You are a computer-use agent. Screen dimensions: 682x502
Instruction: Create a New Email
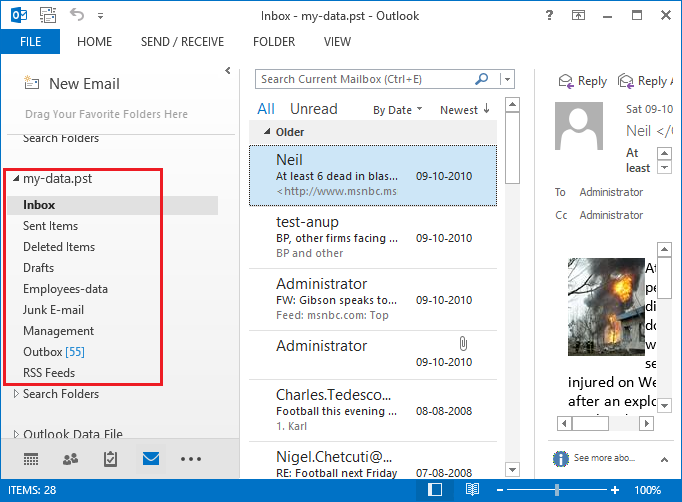(x=72, y=84)
